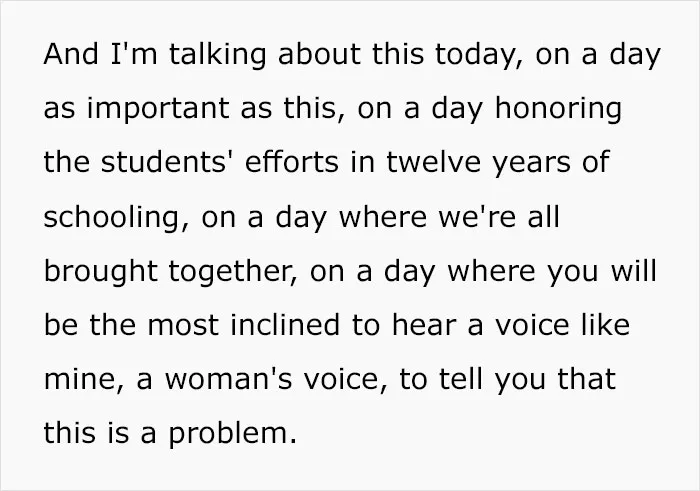
Task: Click the word "schooling," in the paragraph
Action: point(117,218)
